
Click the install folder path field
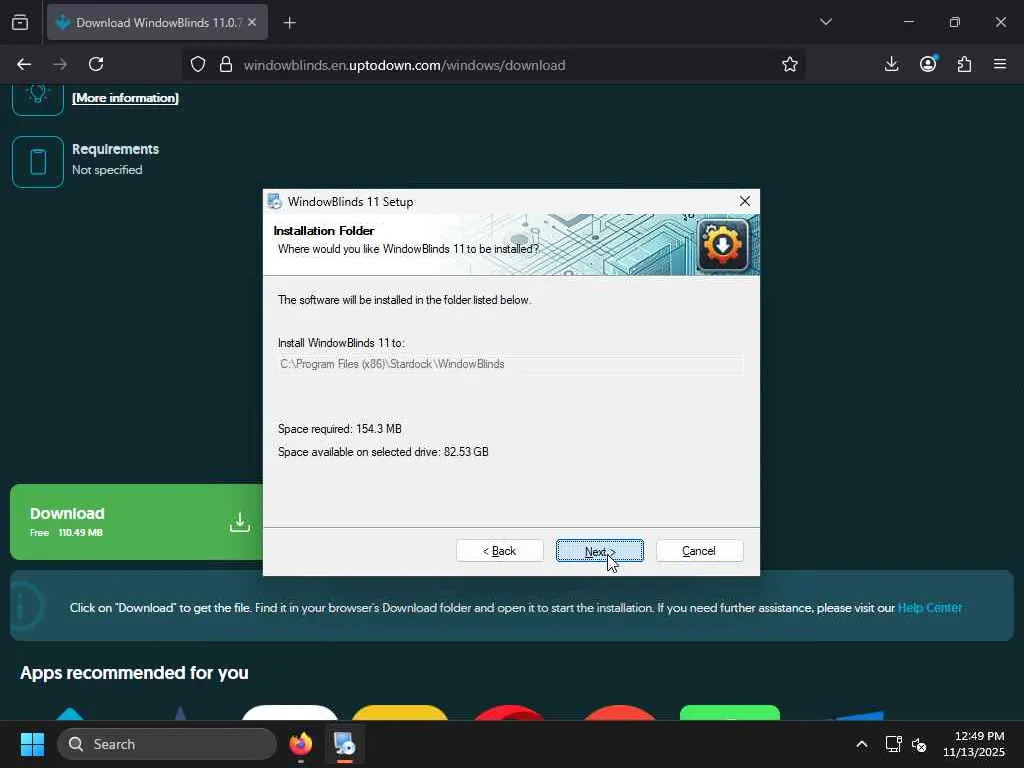click(x=511, y=364)
